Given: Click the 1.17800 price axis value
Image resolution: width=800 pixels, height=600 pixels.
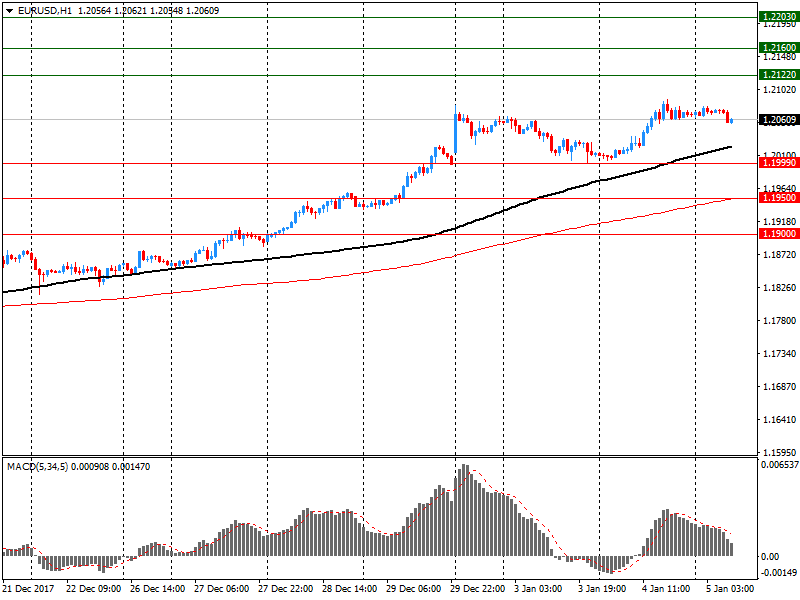Looking at the screenshot, I should pyautogui.click(x=779, y=320).
